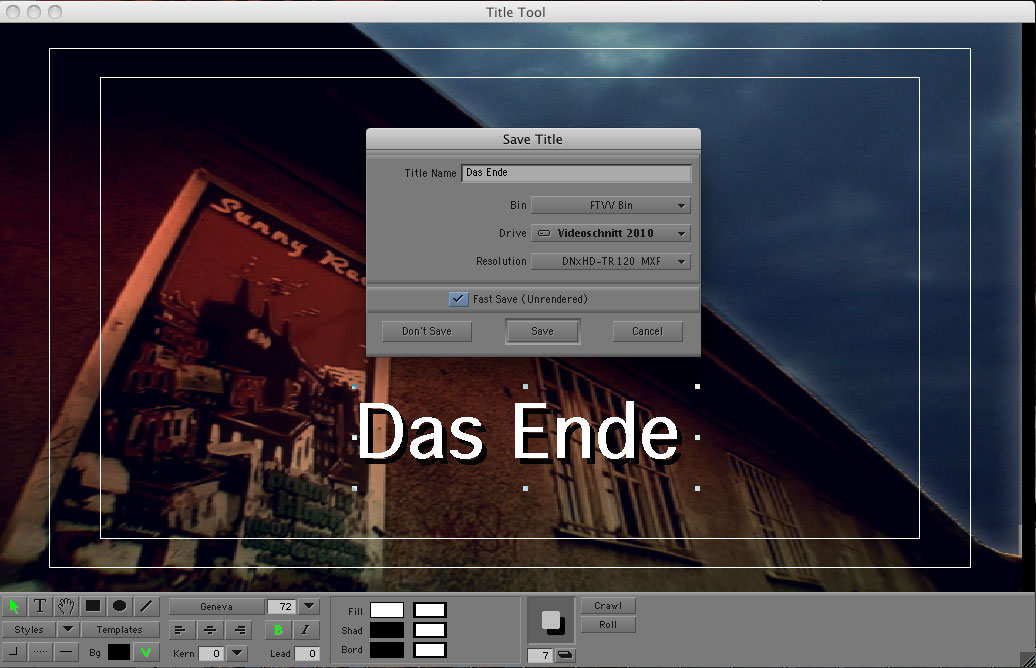Select the Rectangle shape tool

pos(93,606)
